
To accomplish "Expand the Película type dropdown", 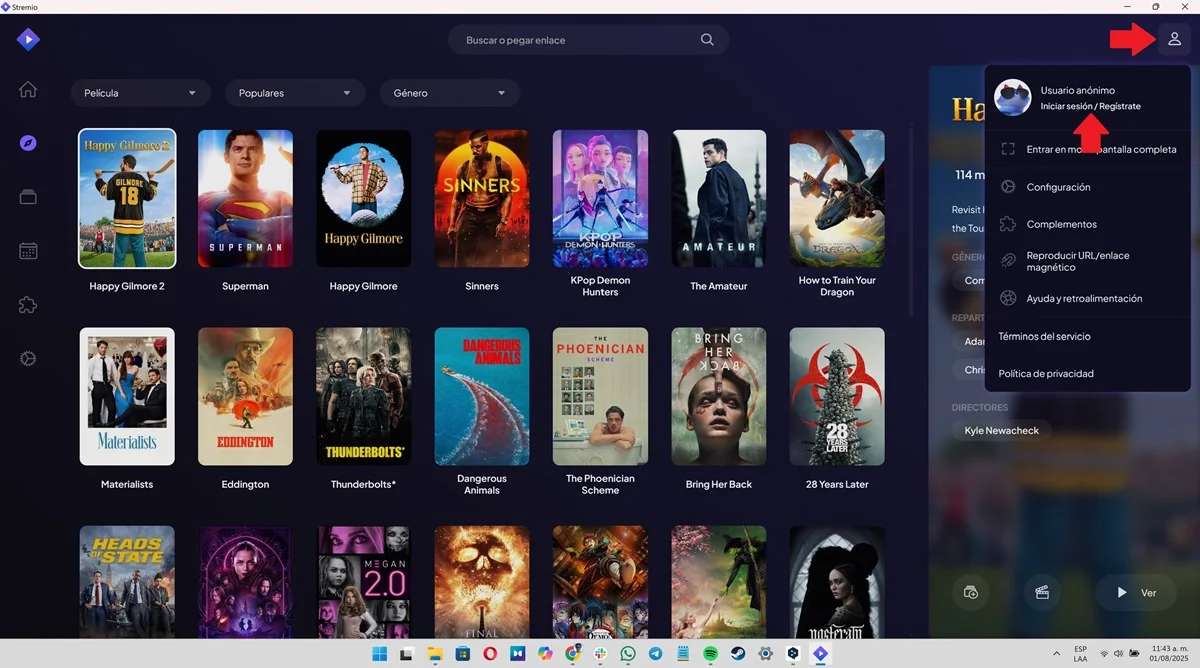I will [140, 93].
